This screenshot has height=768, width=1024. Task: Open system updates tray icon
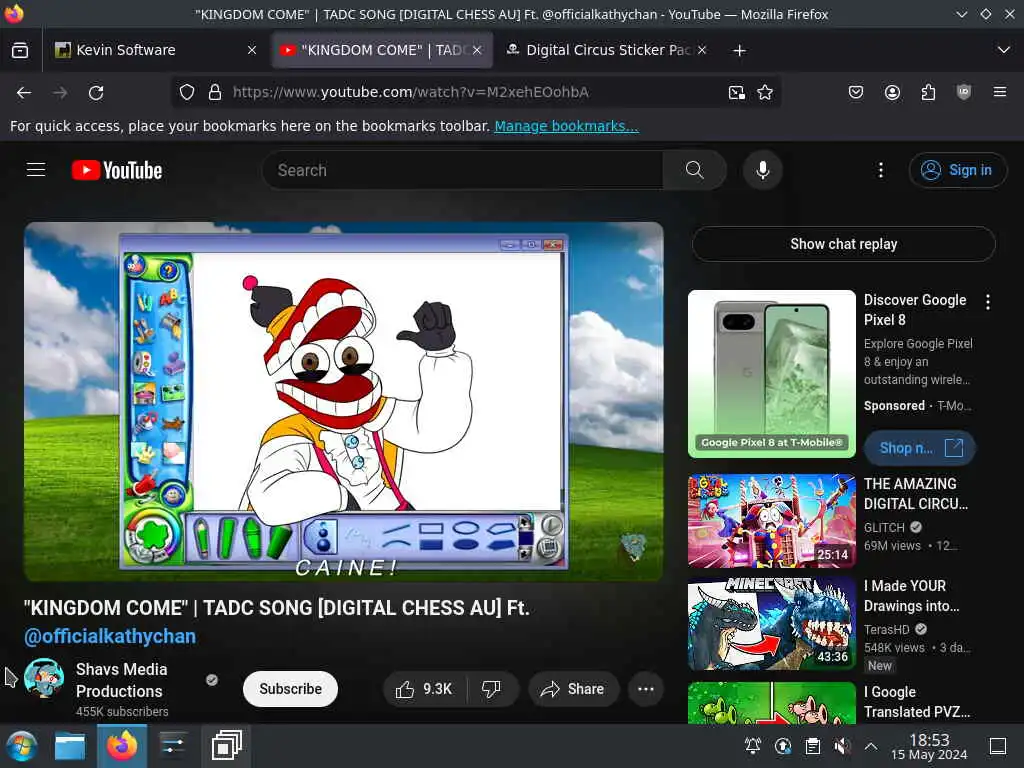(782, 746)
